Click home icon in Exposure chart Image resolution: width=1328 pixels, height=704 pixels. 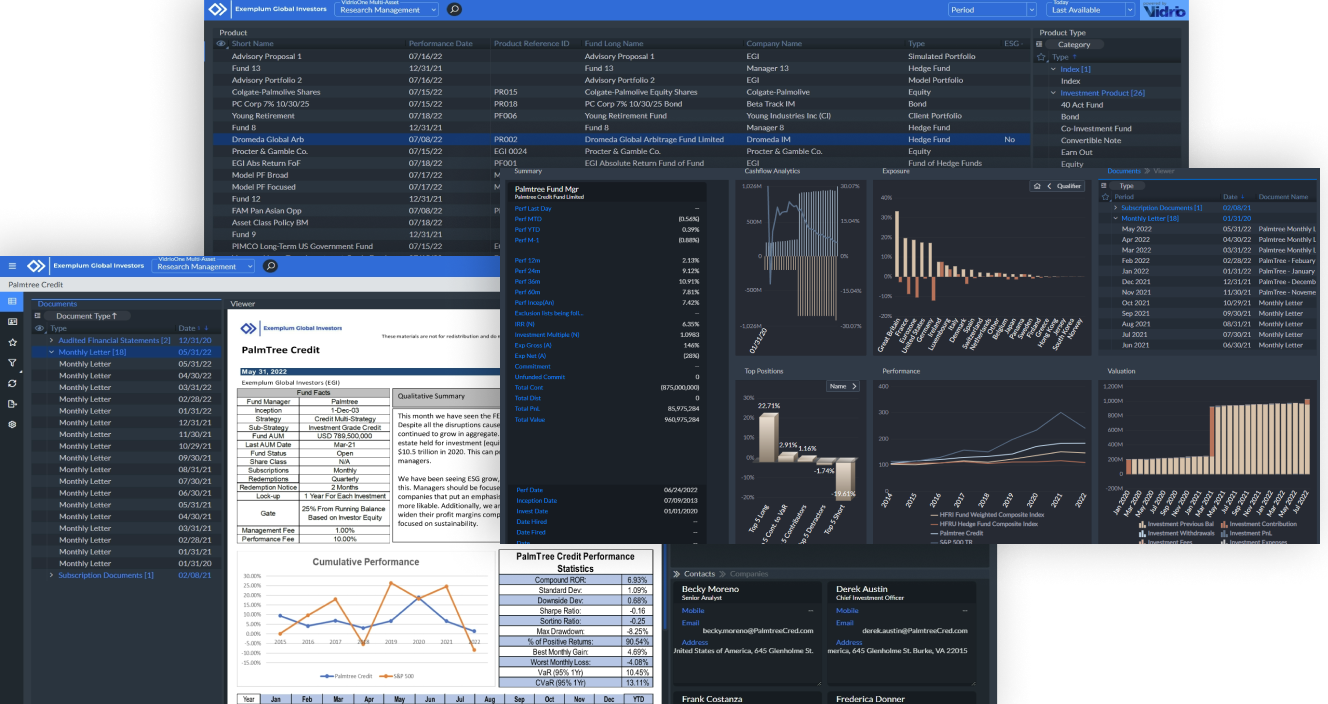1037,186
